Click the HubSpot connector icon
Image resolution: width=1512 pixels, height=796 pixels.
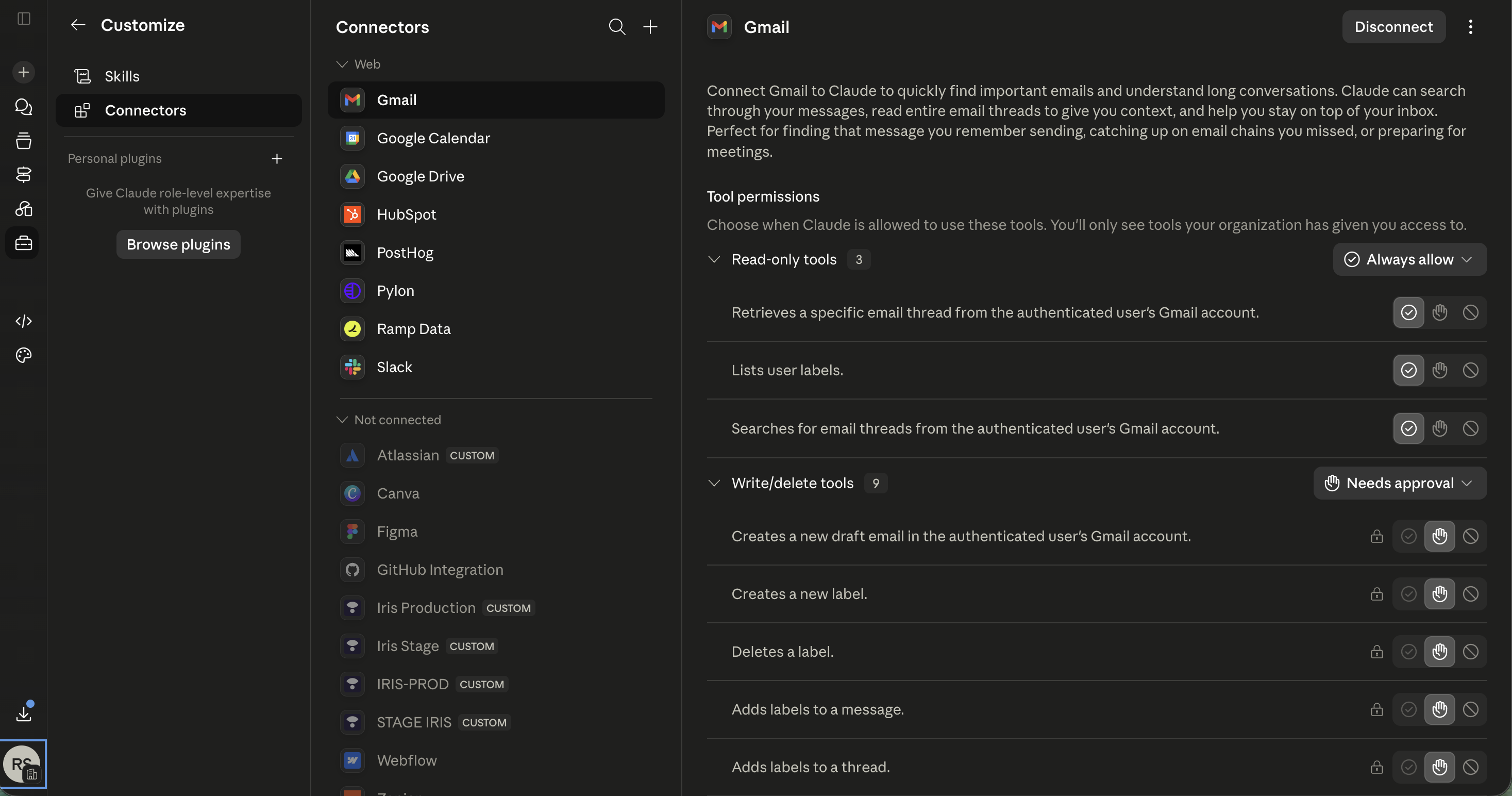tap(352, 215)
